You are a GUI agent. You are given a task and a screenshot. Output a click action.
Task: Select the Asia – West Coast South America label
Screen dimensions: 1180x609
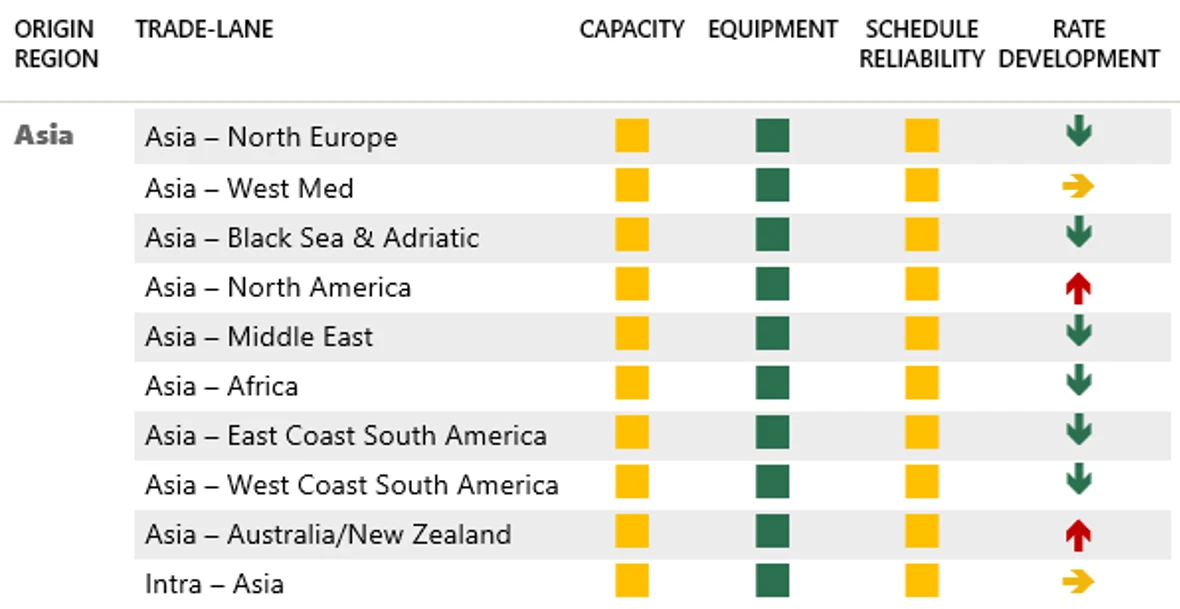pyautogui.click(x=352, y=485)
